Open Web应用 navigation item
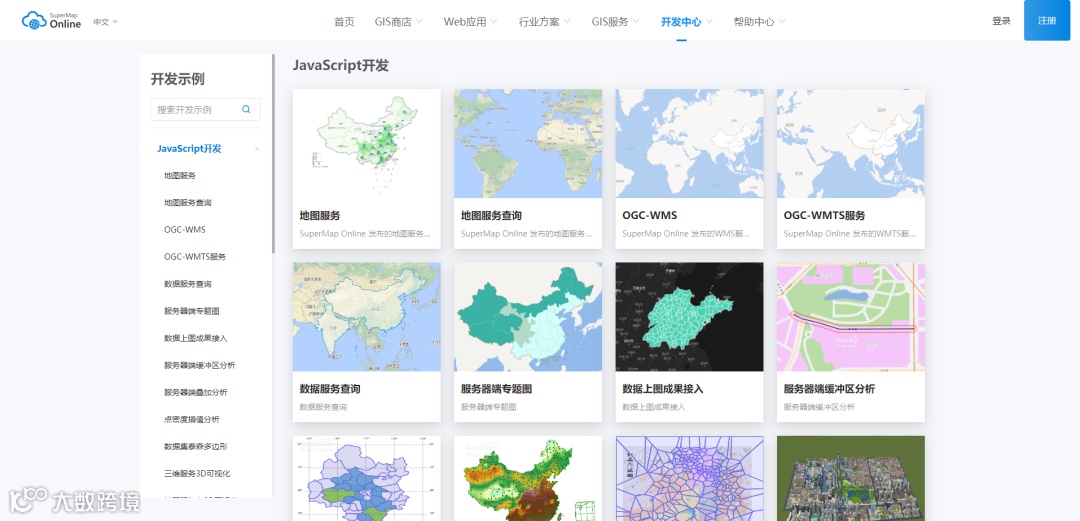 465,21
